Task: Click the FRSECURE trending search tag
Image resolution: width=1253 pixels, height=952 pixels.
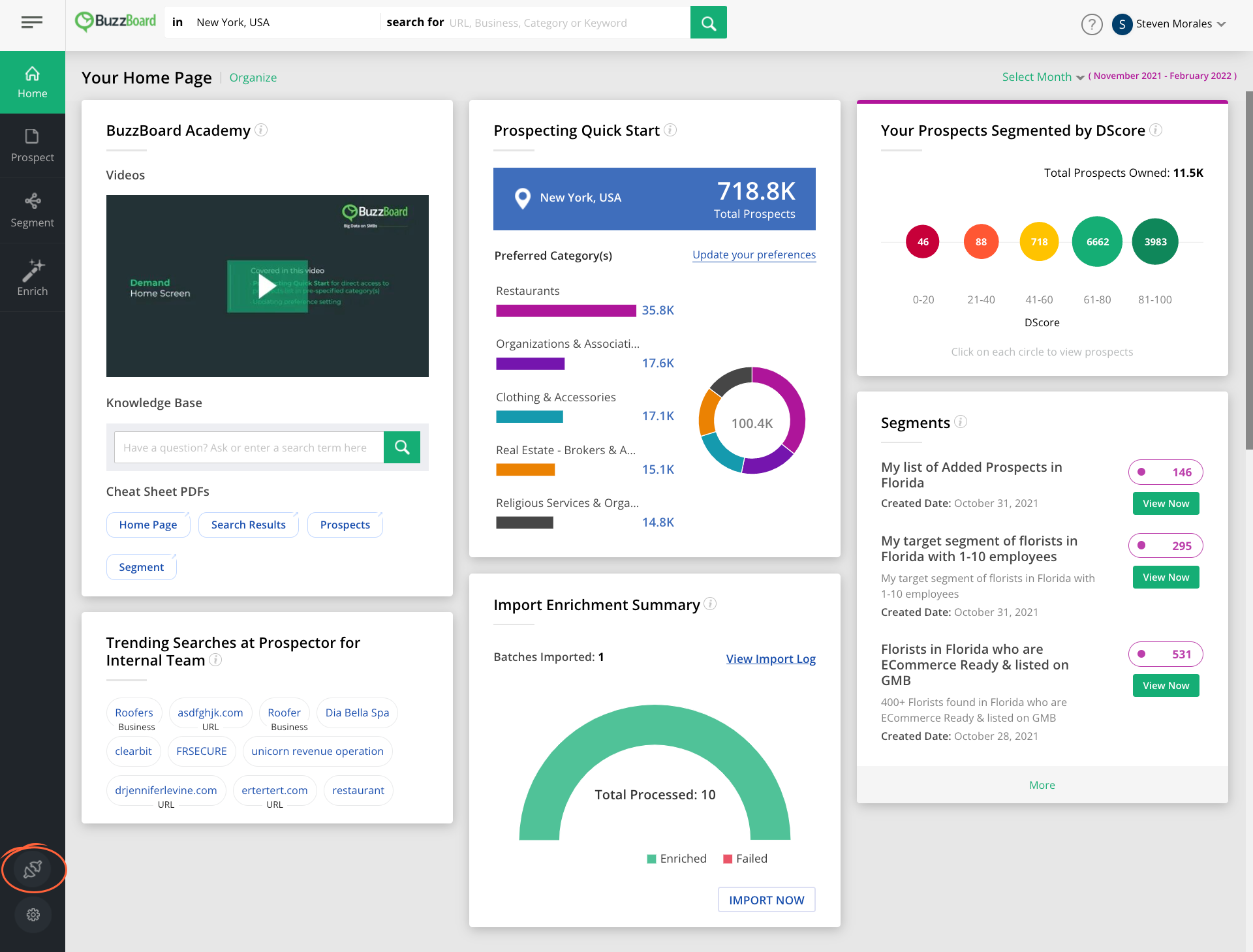Action: (202, 751)
